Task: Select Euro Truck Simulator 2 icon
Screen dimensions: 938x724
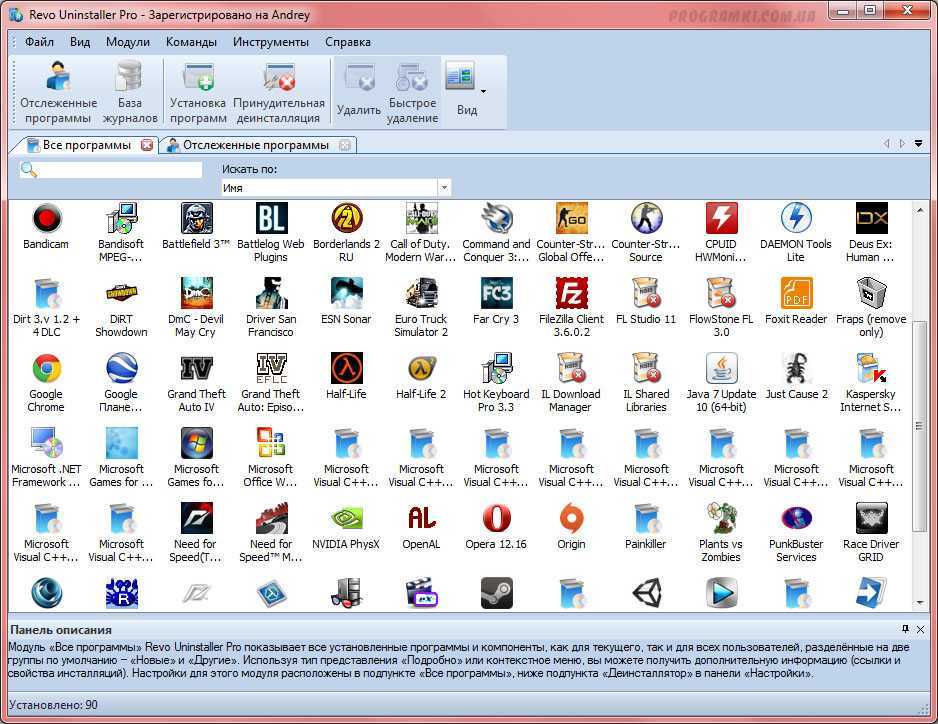Action: click(x=422, y=293)
